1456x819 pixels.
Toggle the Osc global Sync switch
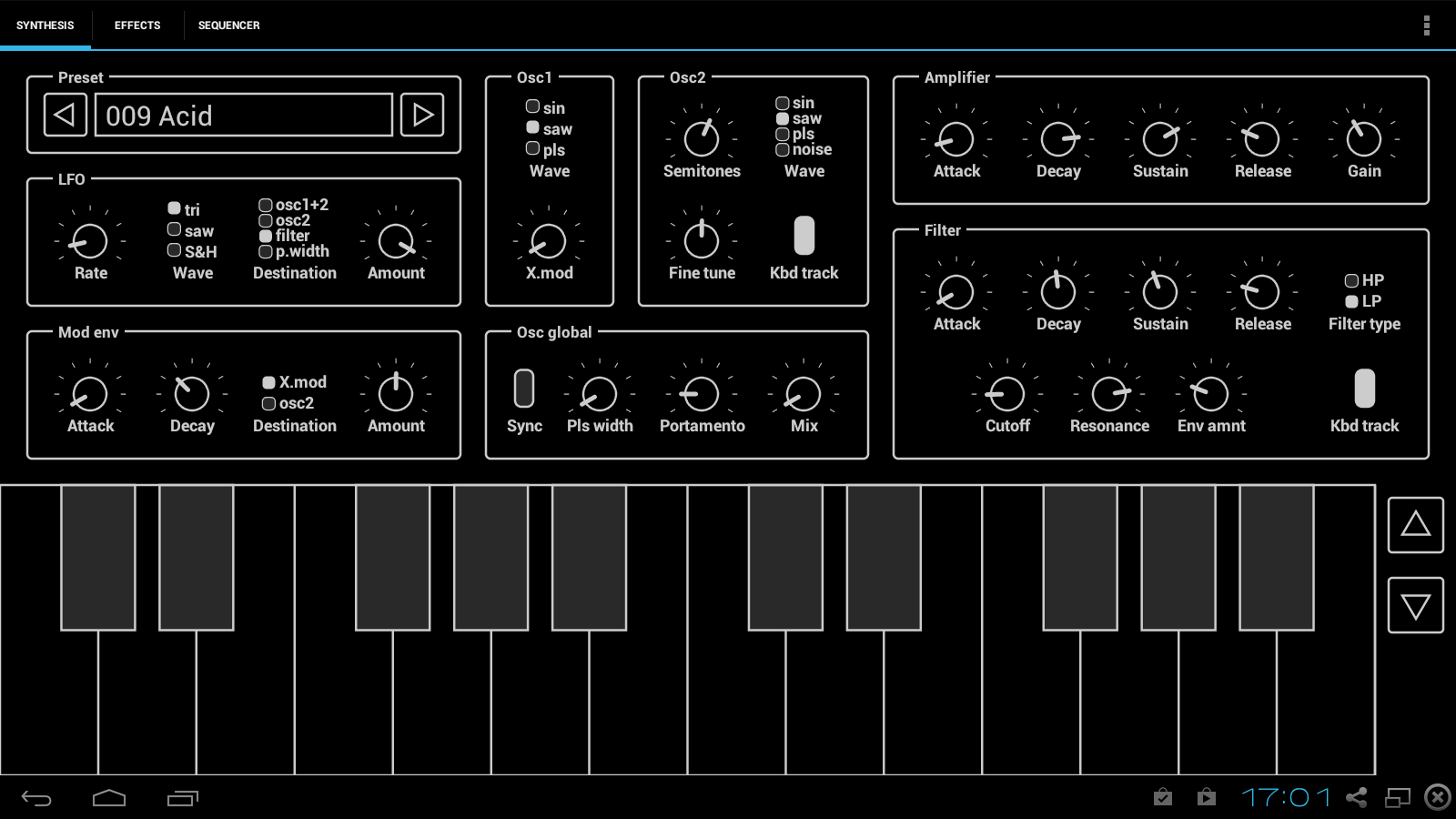point(524,389)
